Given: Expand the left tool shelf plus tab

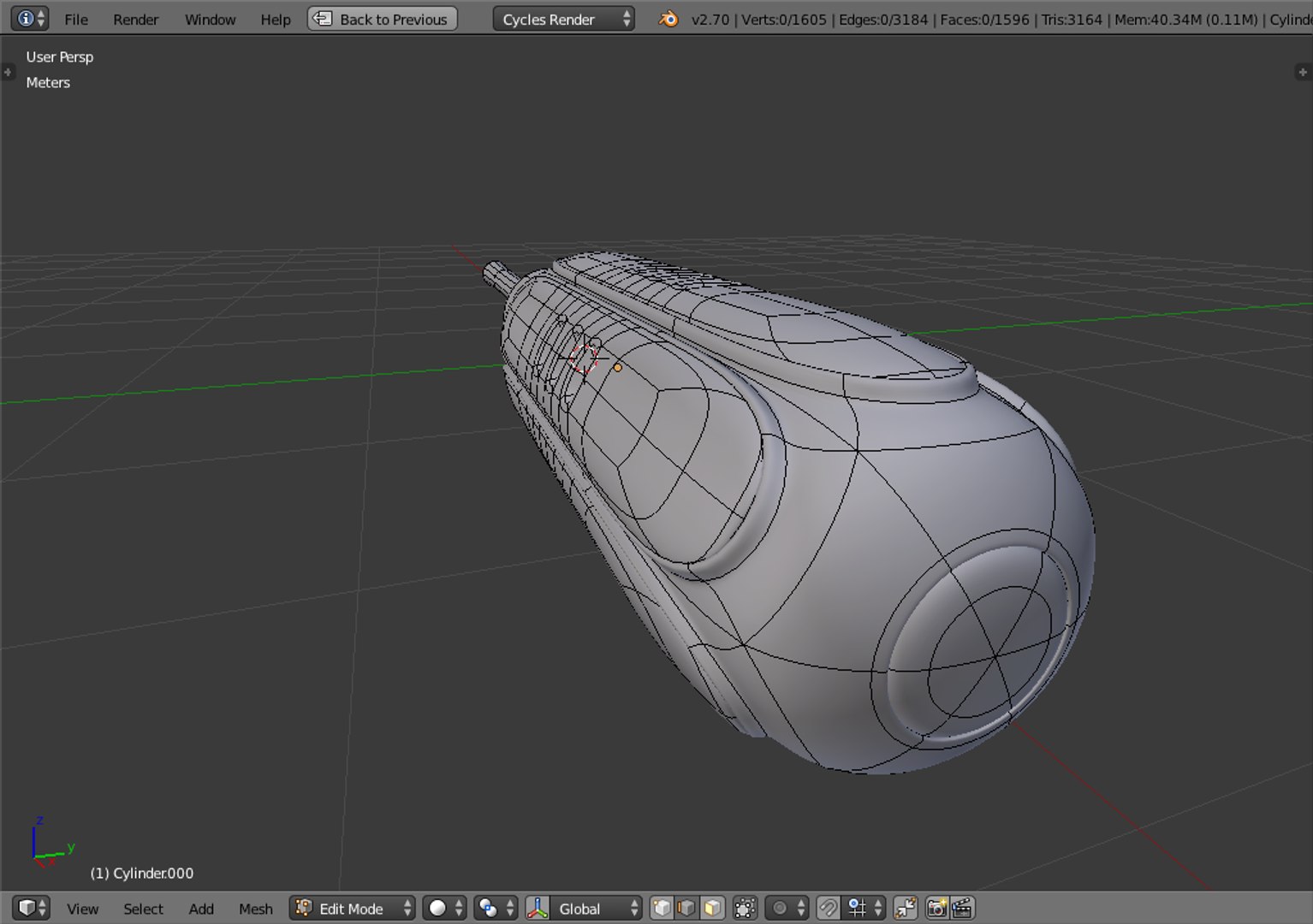Looking at the screenshot, I should 8,72.
